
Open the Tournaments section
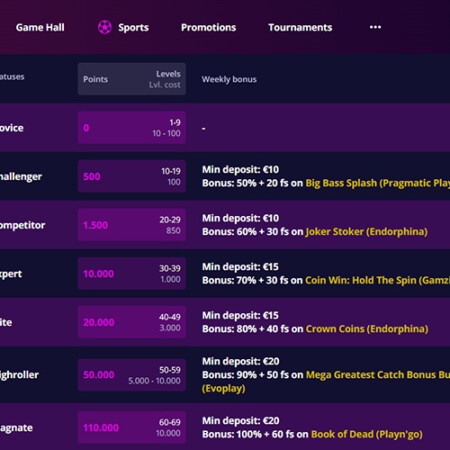(x=300, y=27)
